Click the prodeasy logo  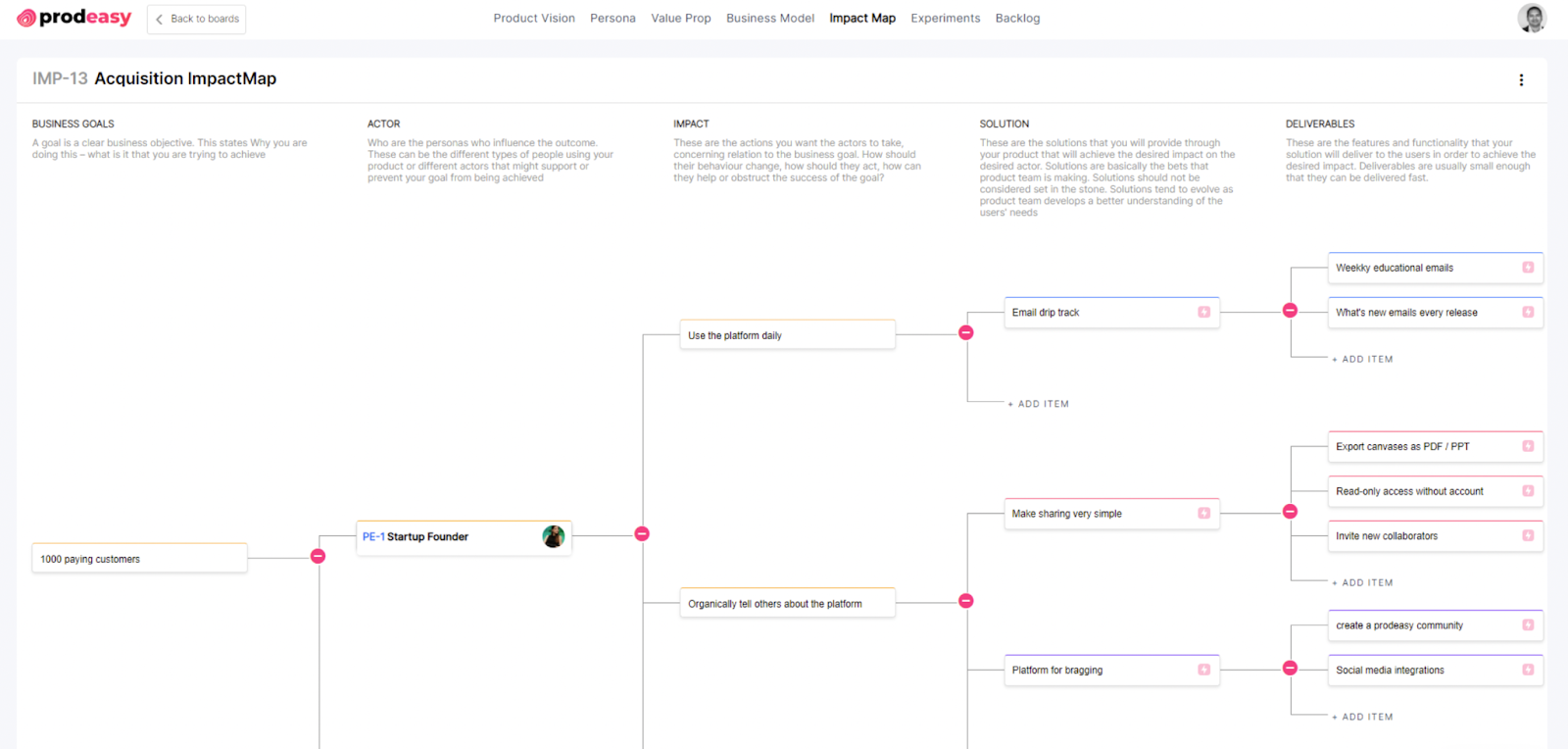point(74,18)
